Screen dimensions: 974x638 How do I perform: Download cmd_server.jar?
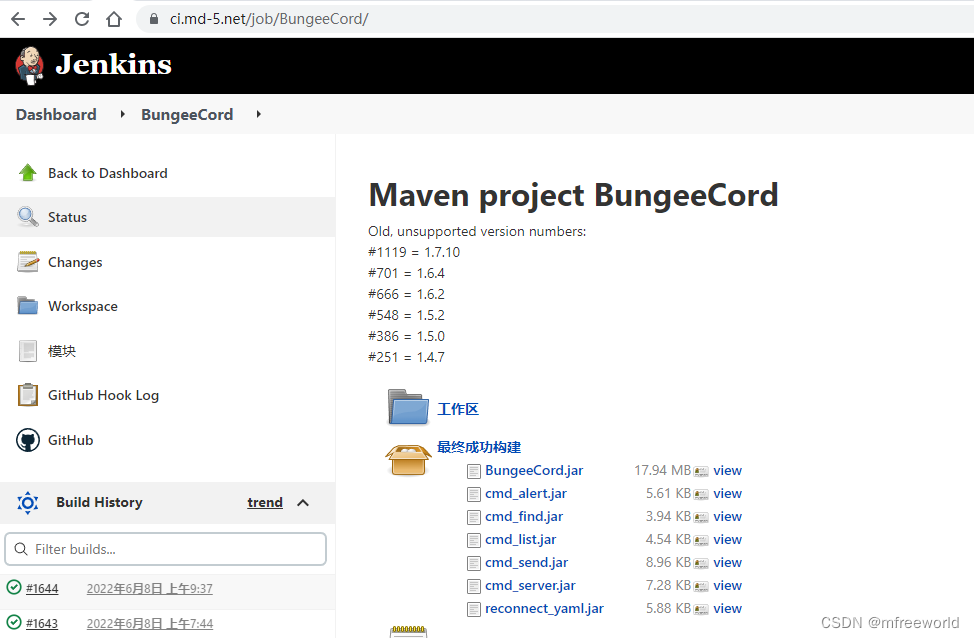pyautogui.click(x=530, y=585)
